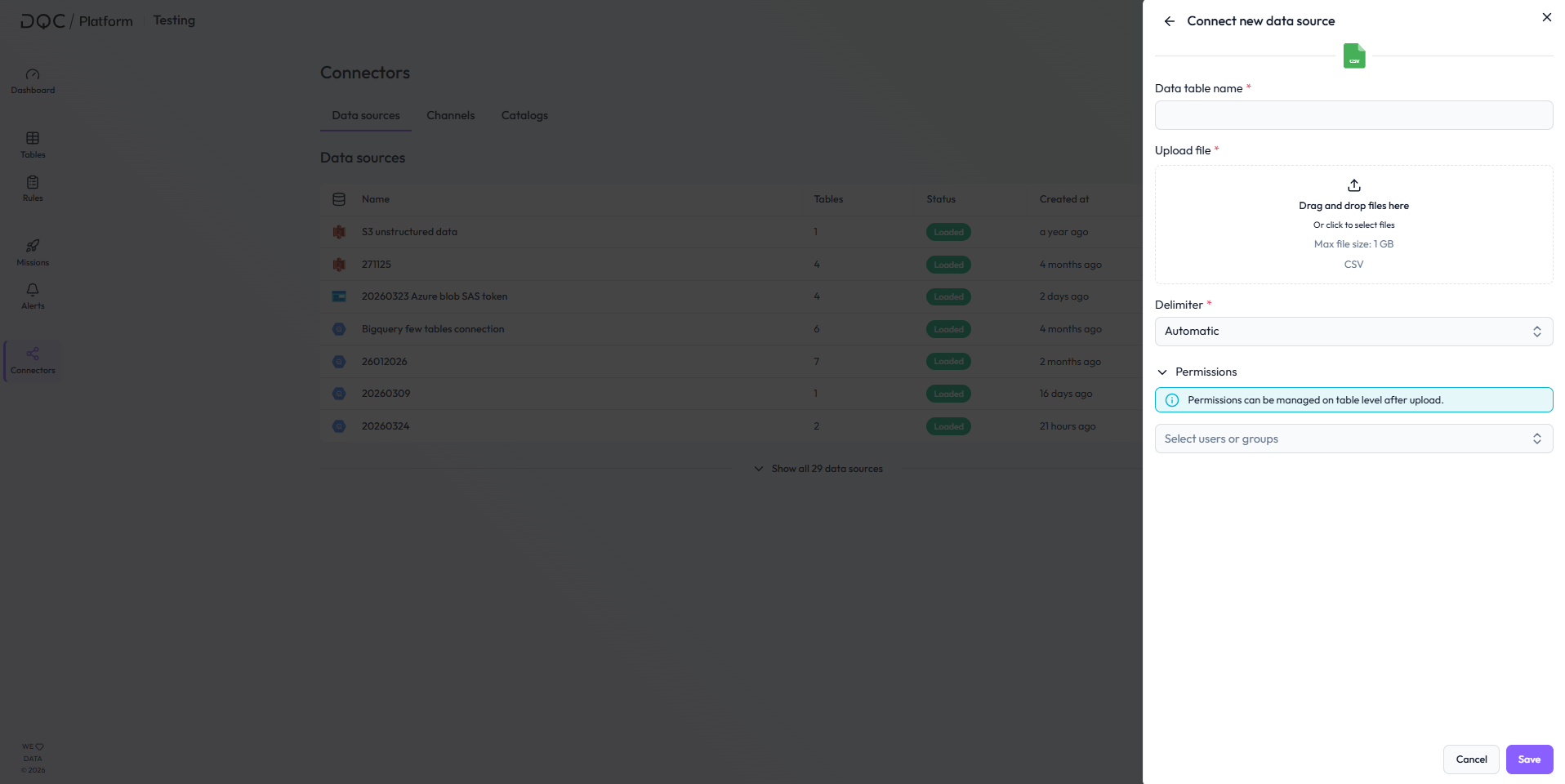This screenshot has width=1565, height=784.
Task: Click the upload icon in drop zone
Action: coord(1353,185)
